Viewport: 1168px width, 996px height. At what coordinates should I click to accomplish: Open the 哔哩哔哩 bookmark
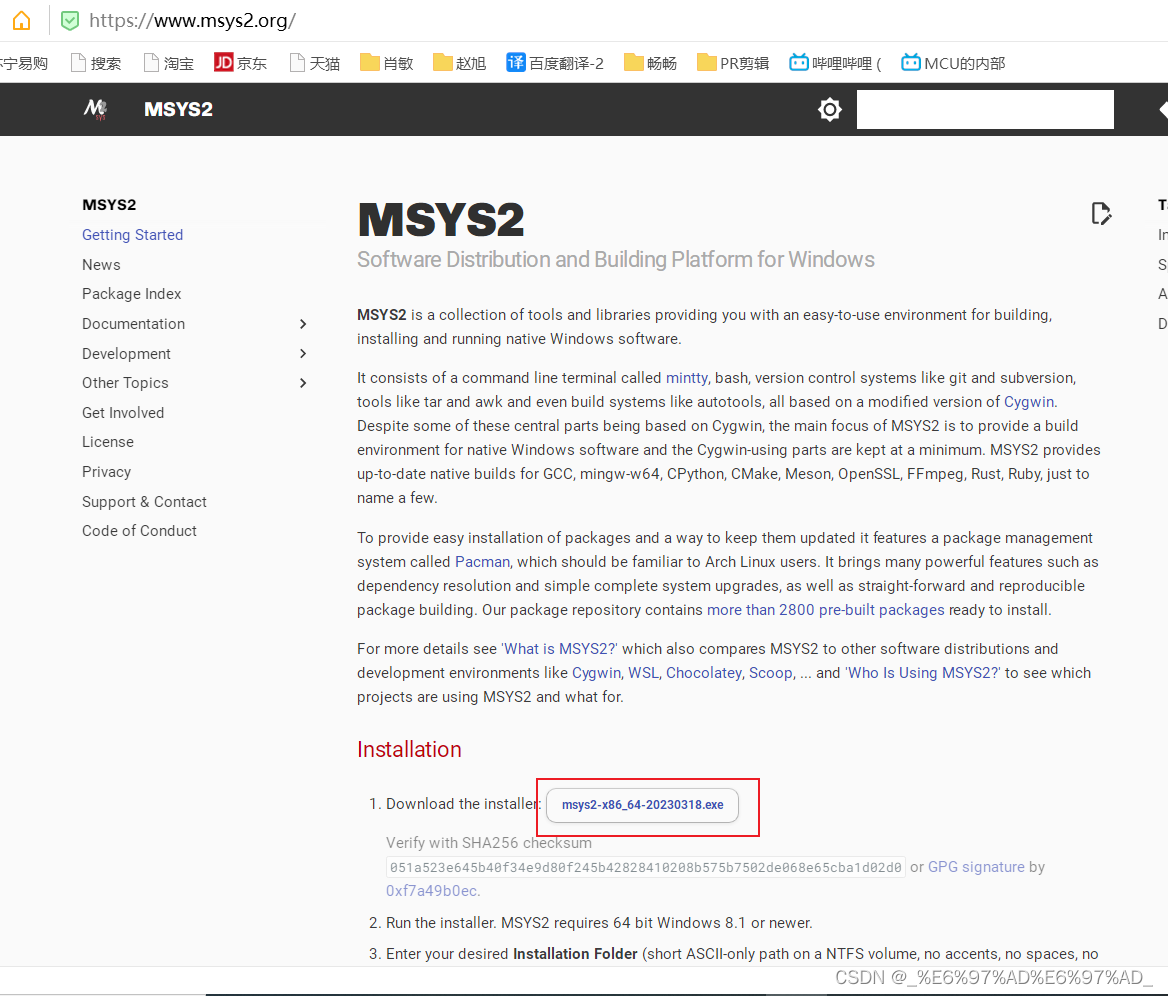point(835,63)
